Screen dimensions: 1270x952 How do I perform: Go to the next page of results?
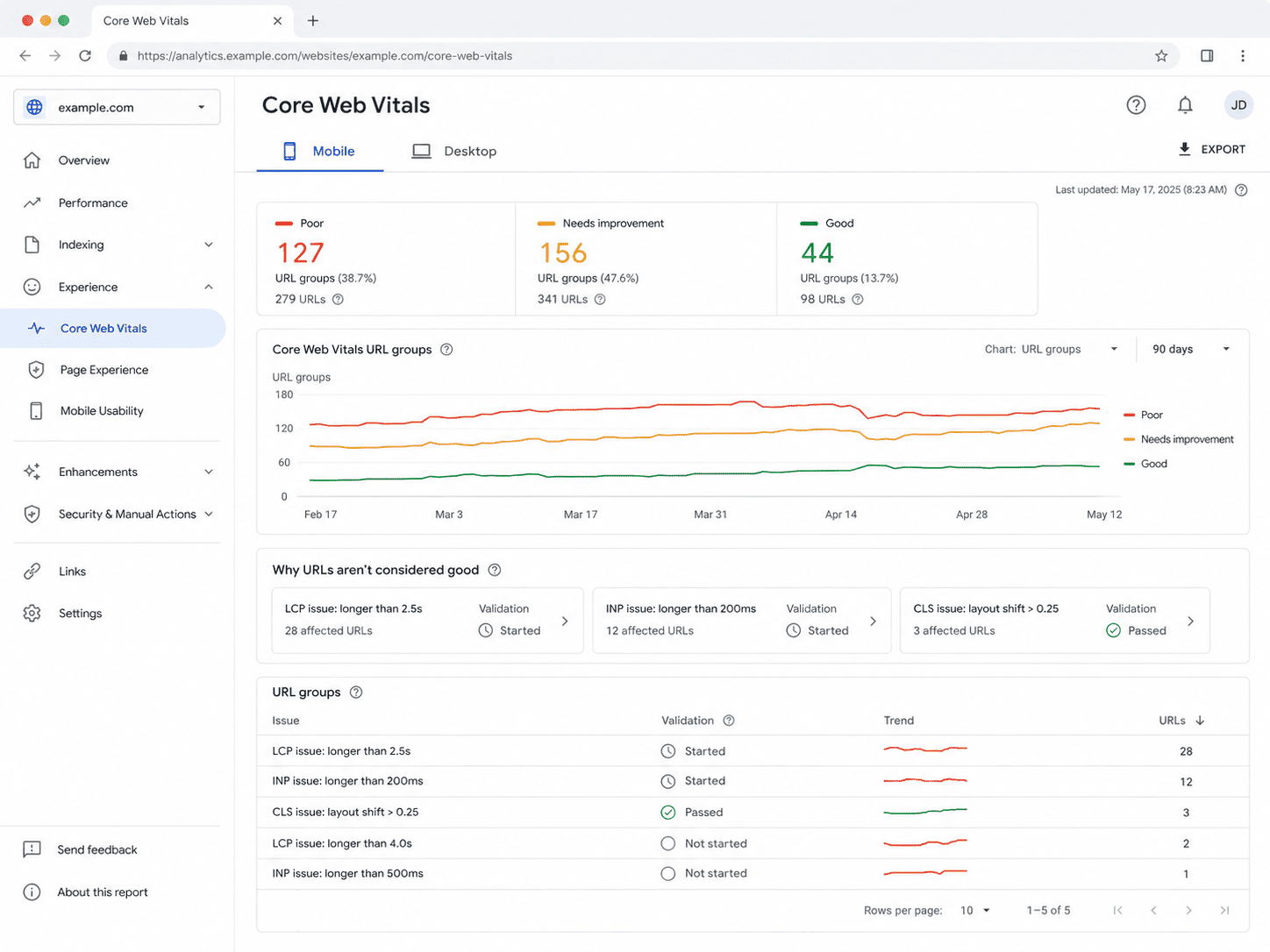pos(1188,911)
